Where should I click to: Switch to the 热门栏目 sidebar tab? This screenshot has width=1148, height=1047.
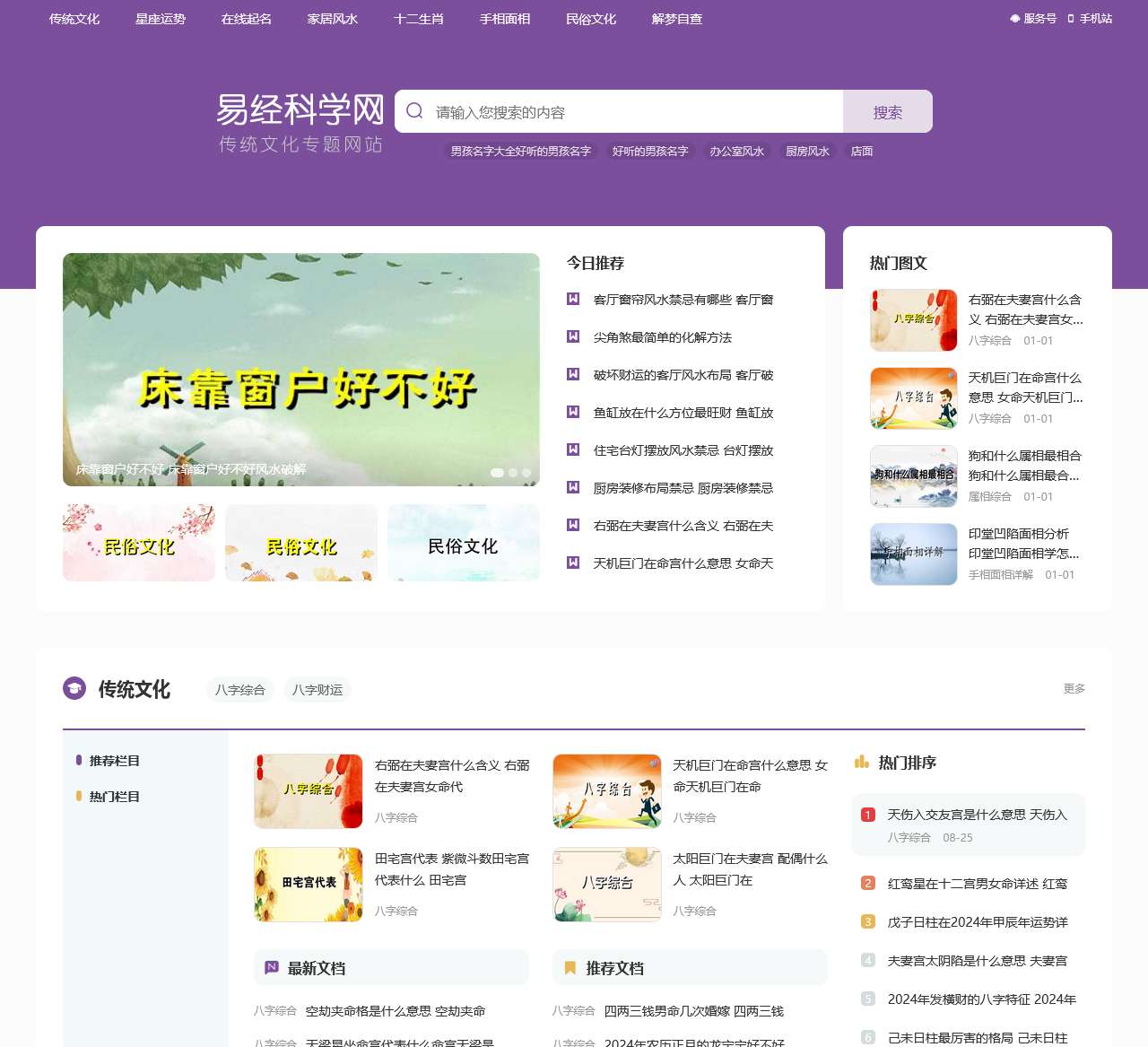114,797
